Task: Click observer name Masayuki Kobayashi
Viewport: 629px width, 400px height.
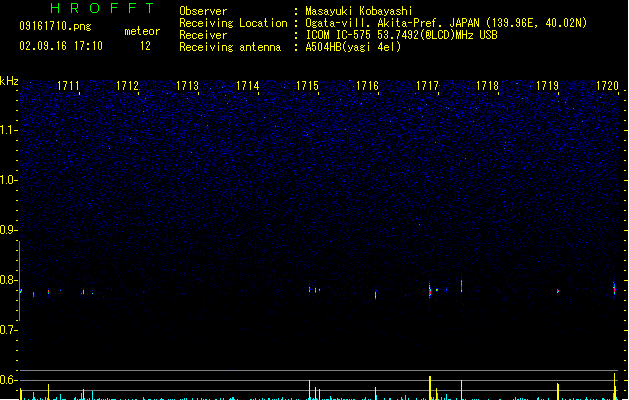Action: click(359, 11)
